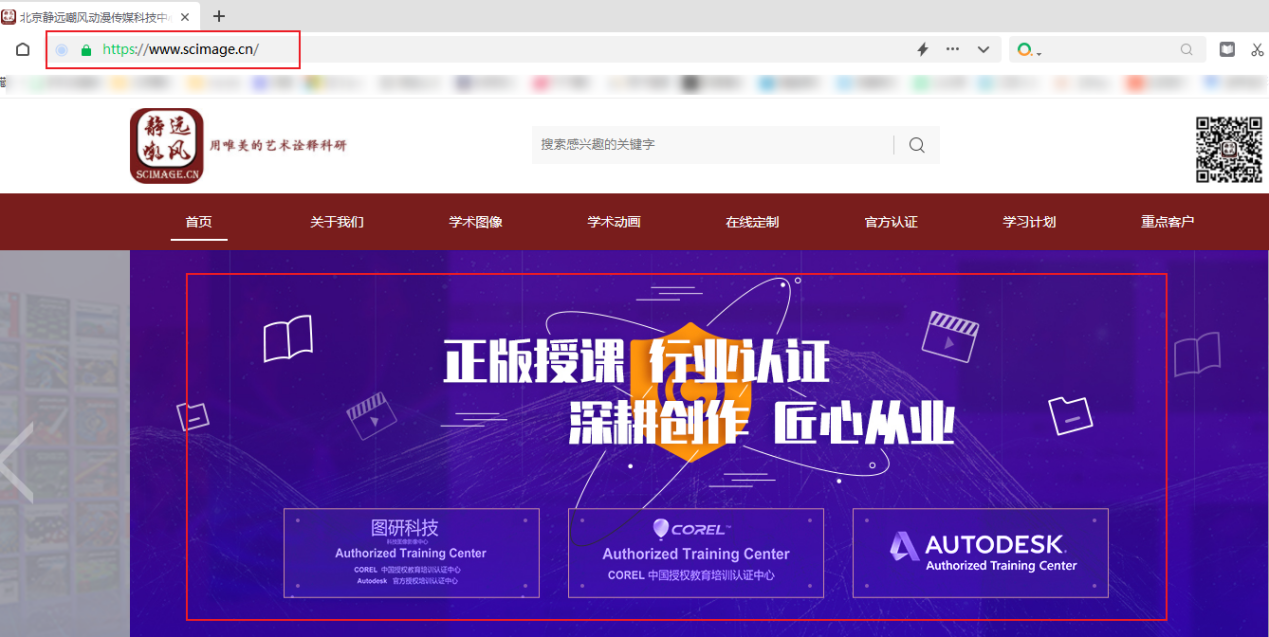Click the AUTODESK Authorized Training Center card
This screenshot has width=1269, height=637.
pyautogui.click(x=980, y=553)
